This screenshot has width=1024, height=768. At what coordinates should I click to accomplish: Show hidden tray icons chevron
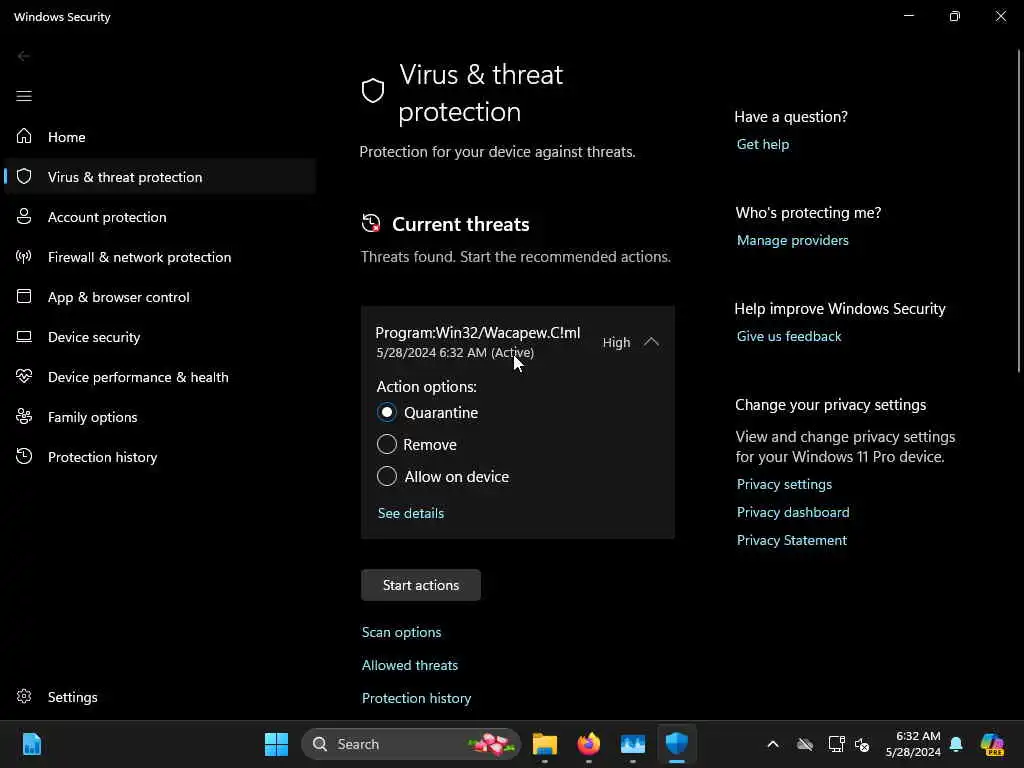[773, 744]
